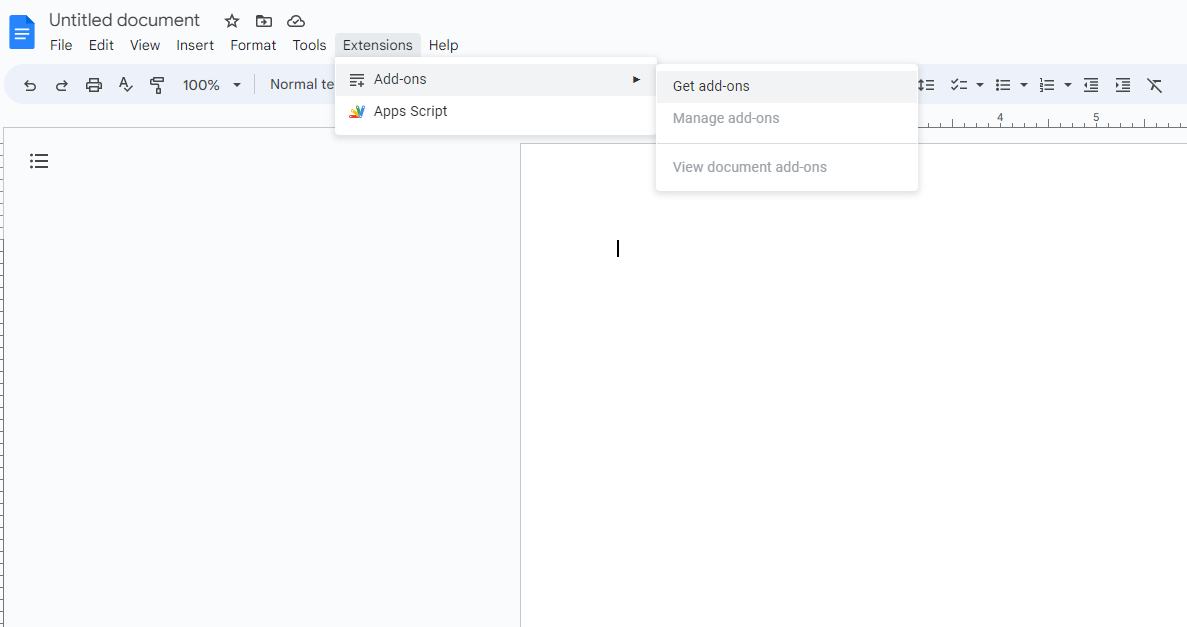Open the line spacing options
Viewport: 1187px width, 627px height.
925,85
